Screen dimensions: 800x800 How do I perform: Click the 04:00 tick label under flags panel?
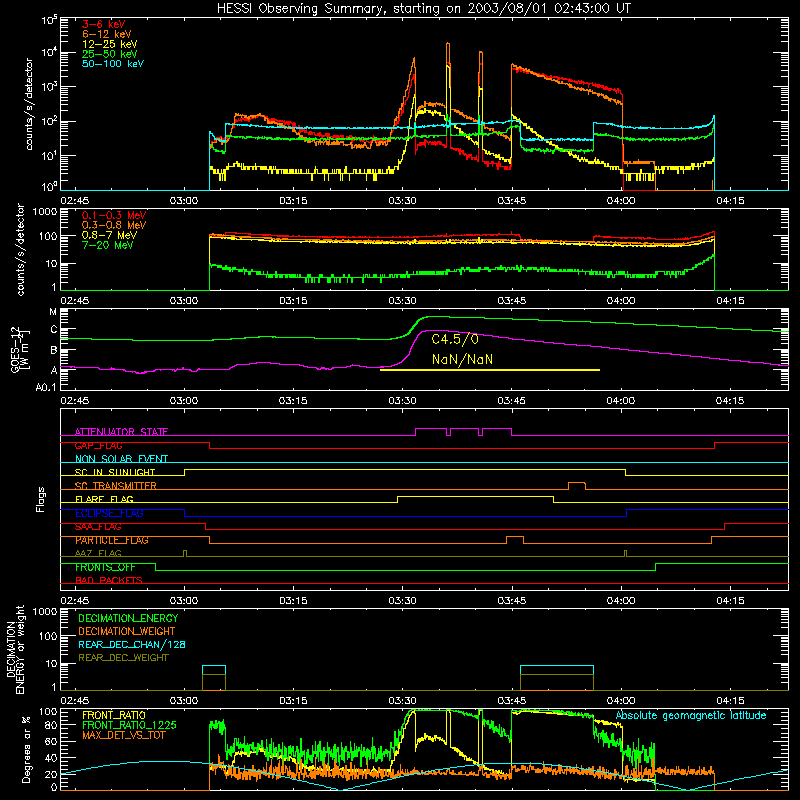[620, 601]
